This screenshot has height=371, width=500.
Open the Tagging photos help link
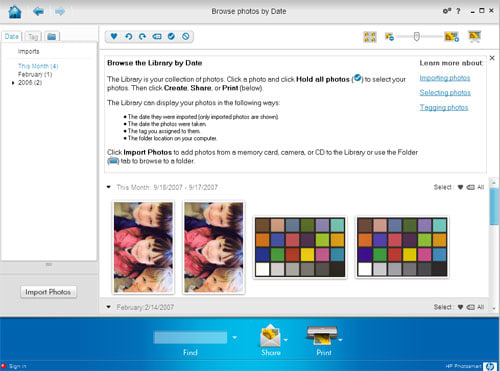444,107
